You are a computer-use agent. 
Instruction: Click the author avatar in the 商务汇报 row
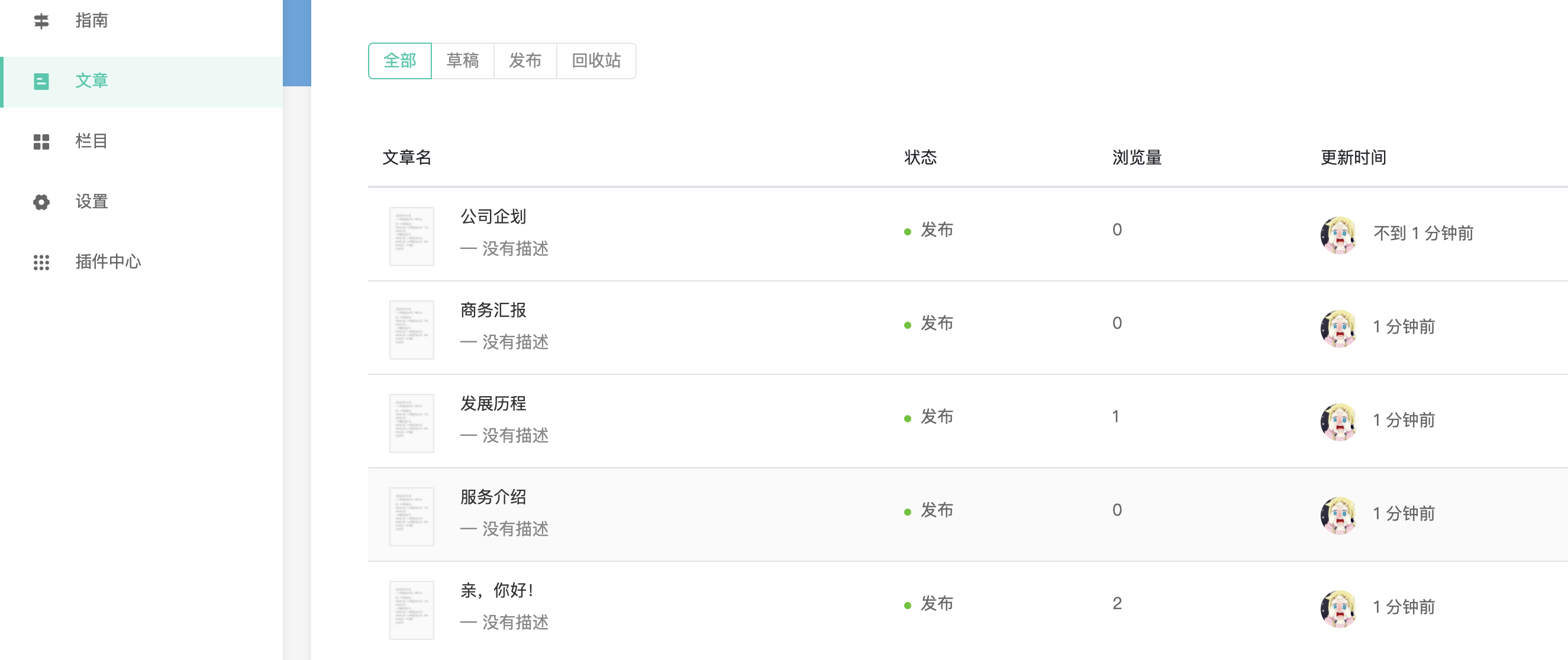(1339, 328)
